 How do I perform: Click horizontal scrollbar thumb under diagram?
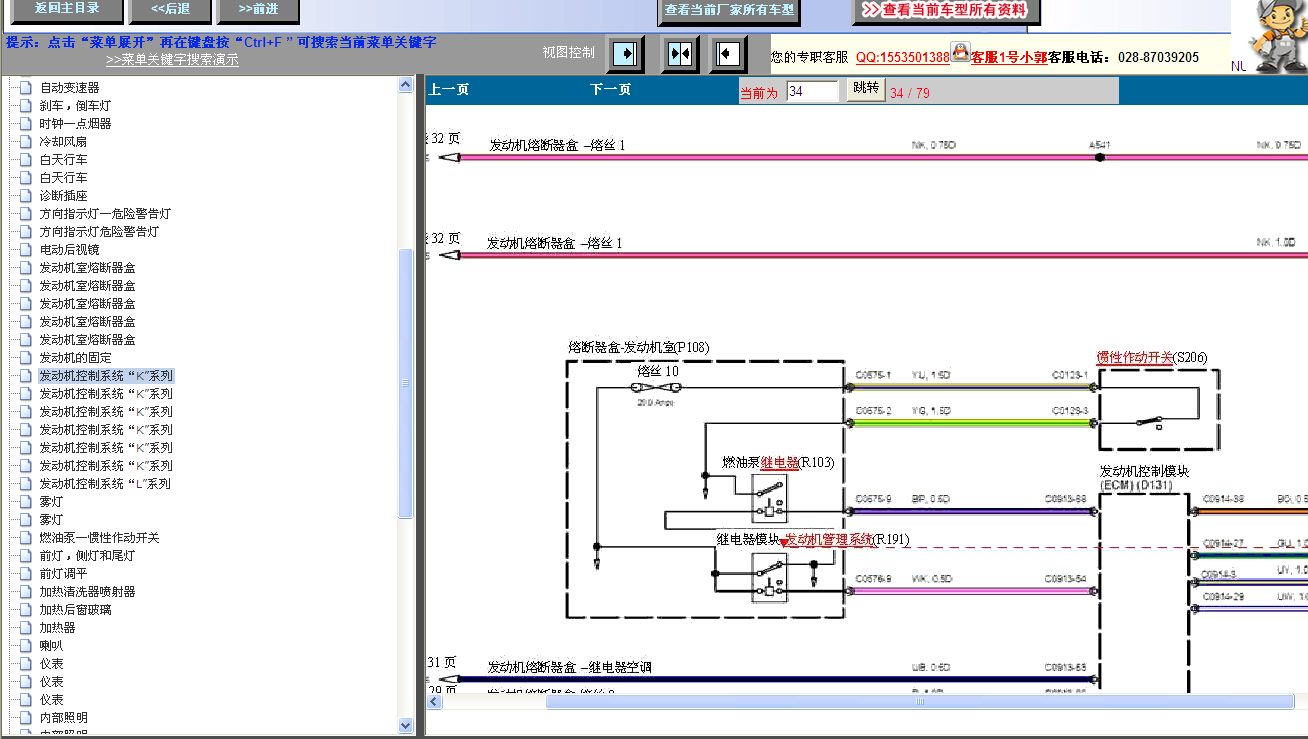coord(919,702)
